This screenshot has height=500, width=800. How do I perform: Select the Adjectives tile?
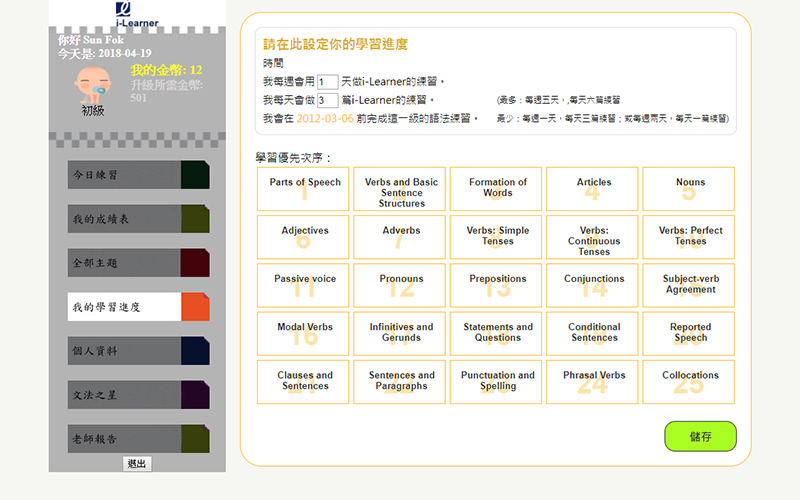point(303,237)
